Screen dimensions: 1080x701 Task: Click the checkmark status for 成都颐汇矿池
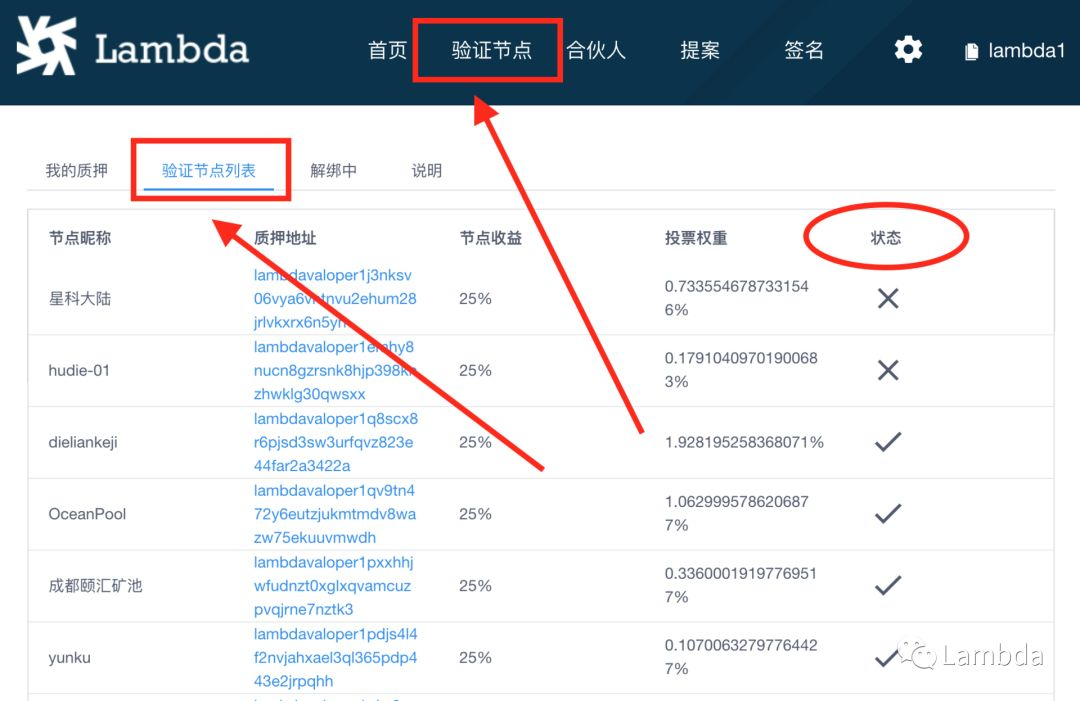888,585
